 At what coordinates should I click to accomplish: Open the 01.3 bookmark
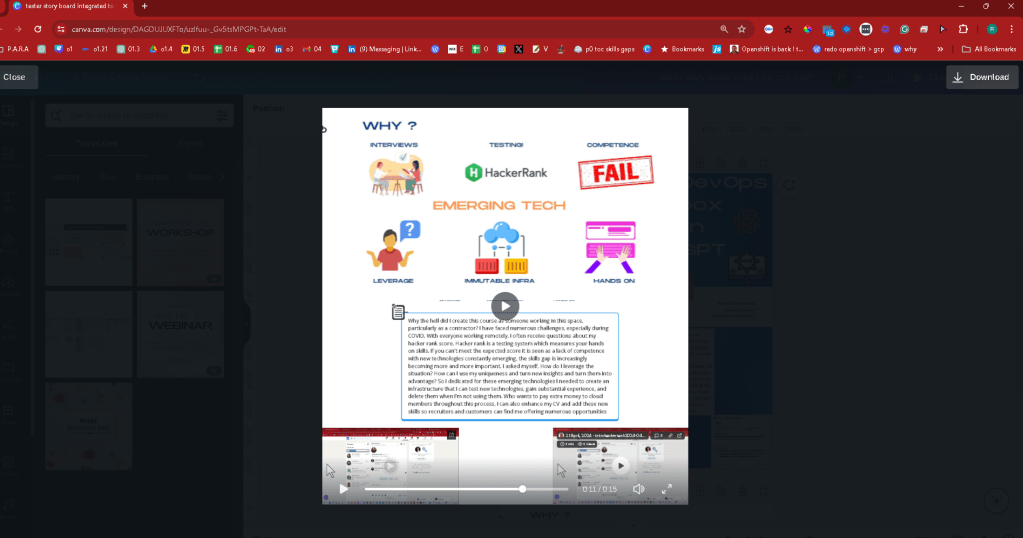(128, 49)
